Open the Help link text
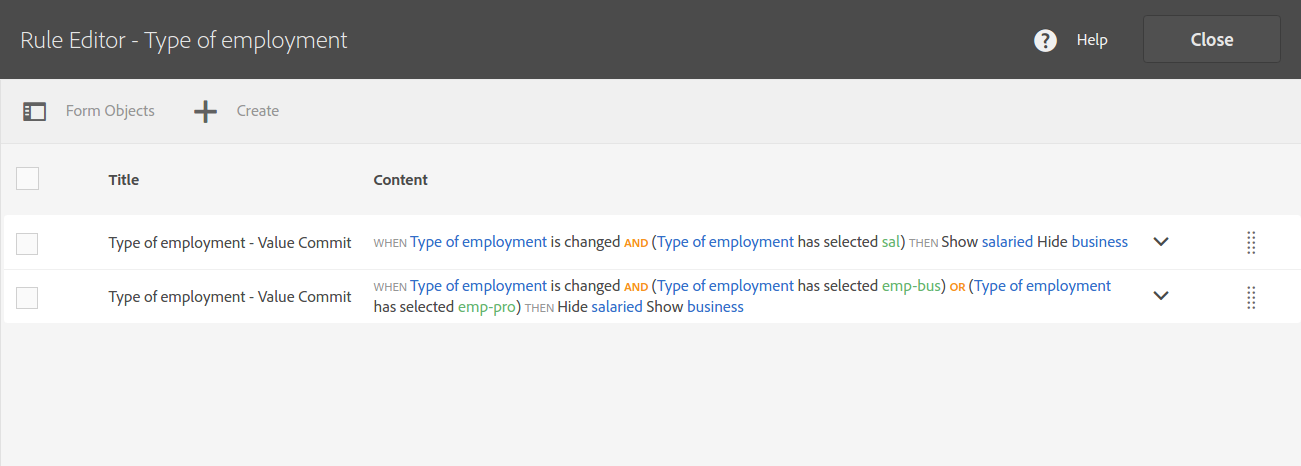 [1092, 40]
